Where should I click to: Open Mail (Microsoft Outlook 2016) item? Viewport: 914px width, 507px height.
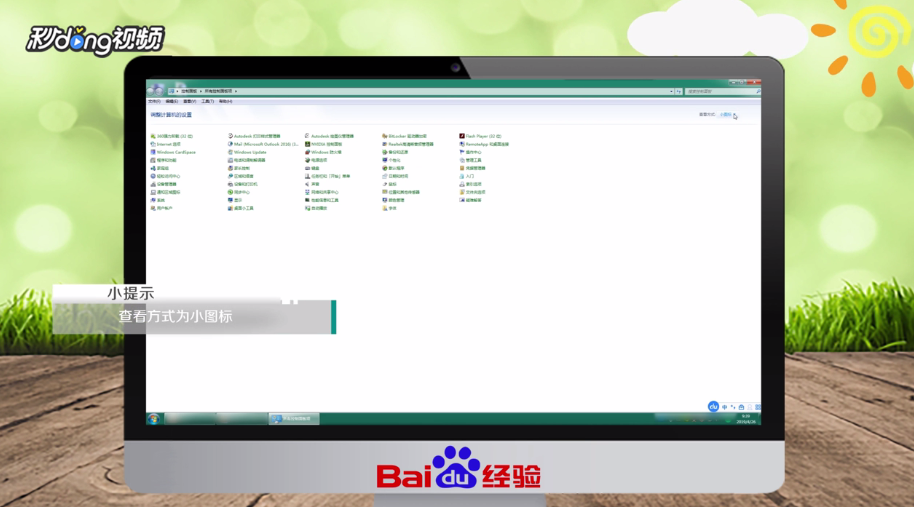(263, 144)
